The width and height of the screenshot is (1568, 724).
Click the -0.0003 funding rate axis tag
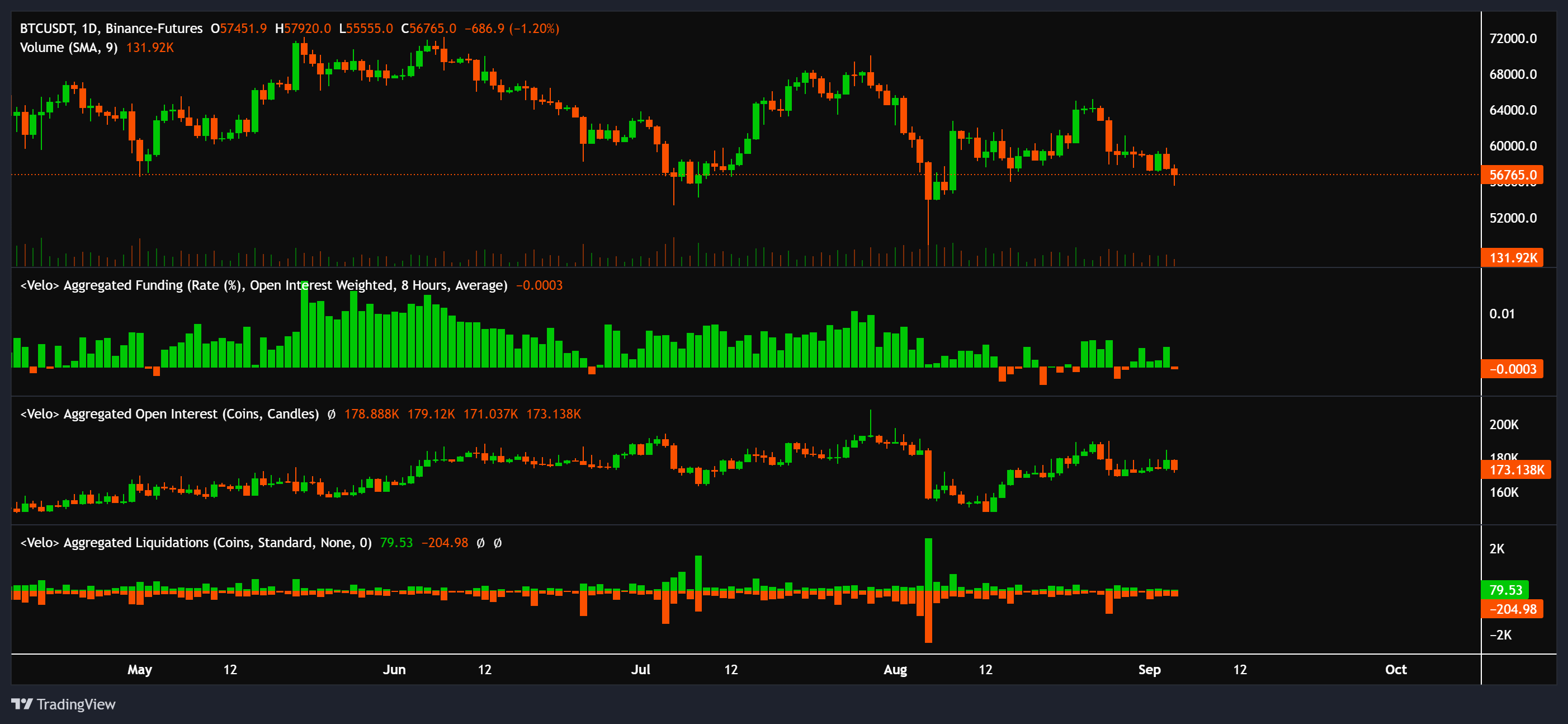[1512, 369]
